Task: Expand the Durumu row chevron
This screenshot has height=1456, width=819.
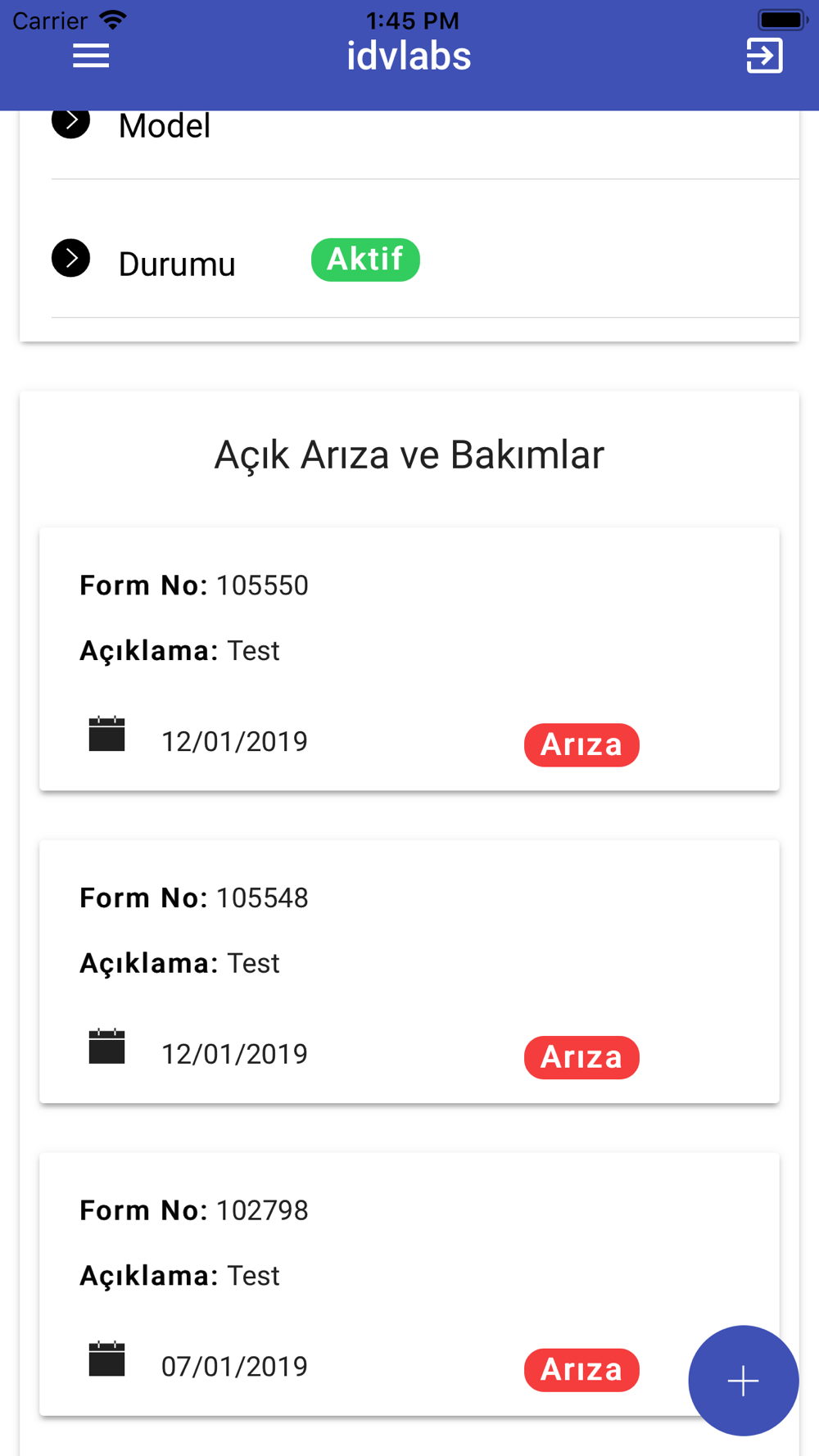Action: [71, 259]
